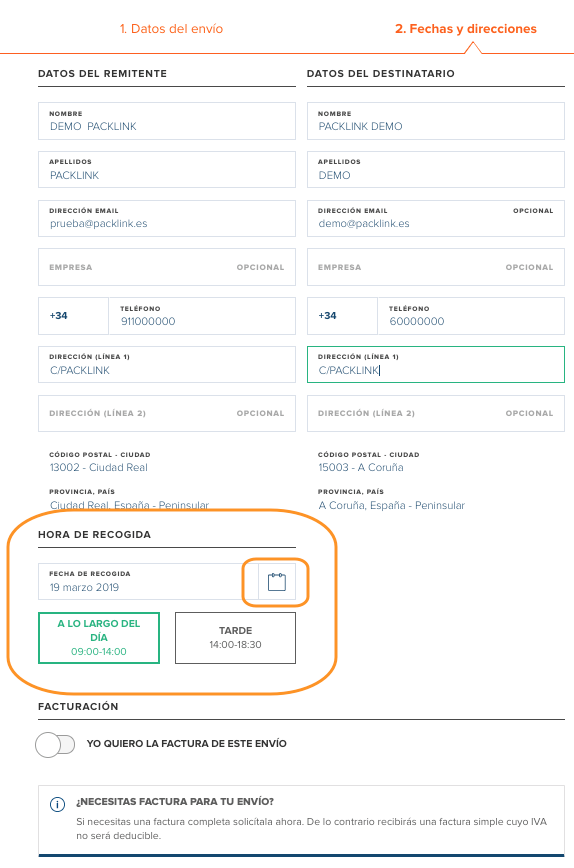Open the pickup date calendar icon

(x=277, y=582)
